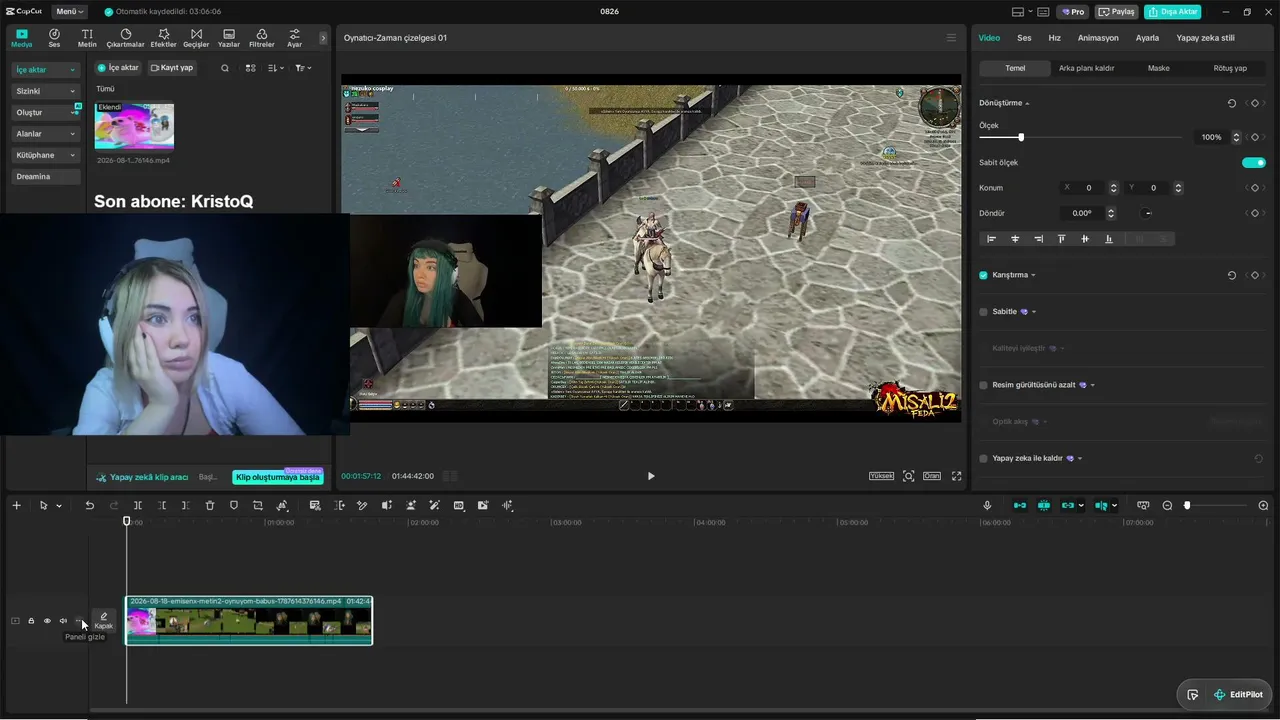The width and height of the screenshot is (1280, 720).
Task: Click the Ölçek scale slider handle
Action: (x=1020, y=137)
